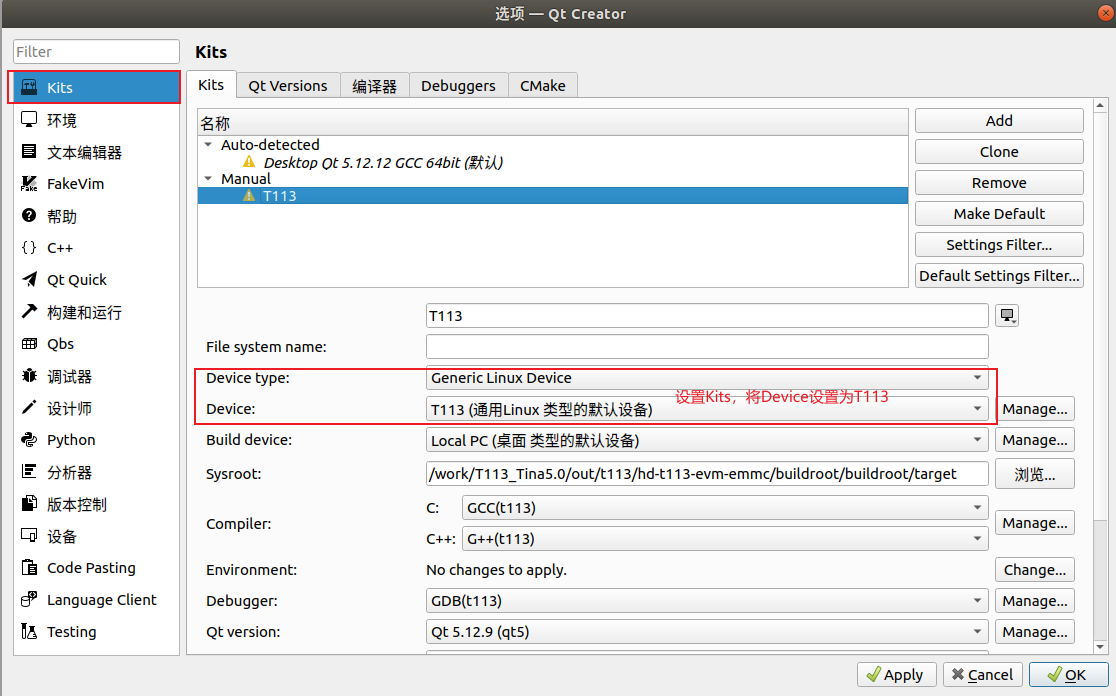Open the C++ compiler G++(t113) dropdown
The height and width of the screenshot is (696, 1116).
[725, 539]
